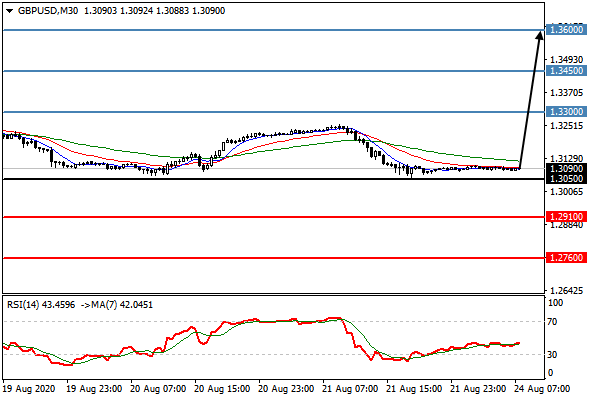Select the 1.26425 price scale value
Image resolution: width=590 pixels, height=400 pixels.
[566, 290]
